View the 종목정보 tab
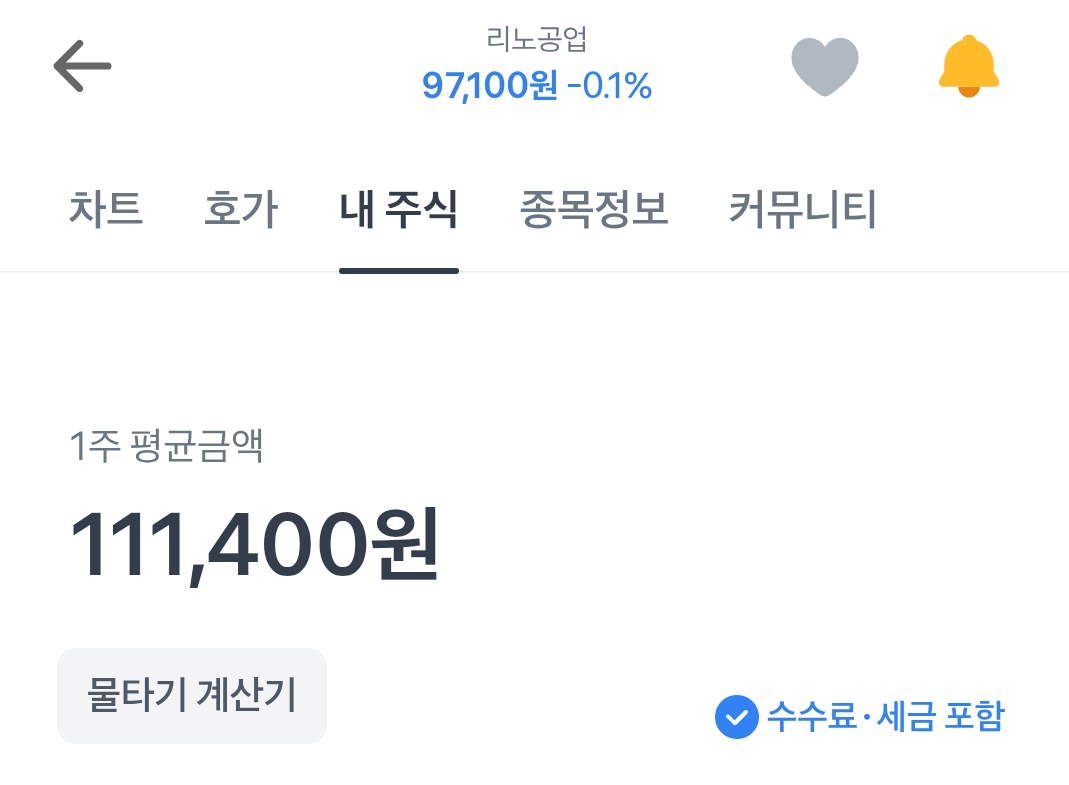Image resolution: width=1069 pixels, height=785 pixels. pos(594,211)
